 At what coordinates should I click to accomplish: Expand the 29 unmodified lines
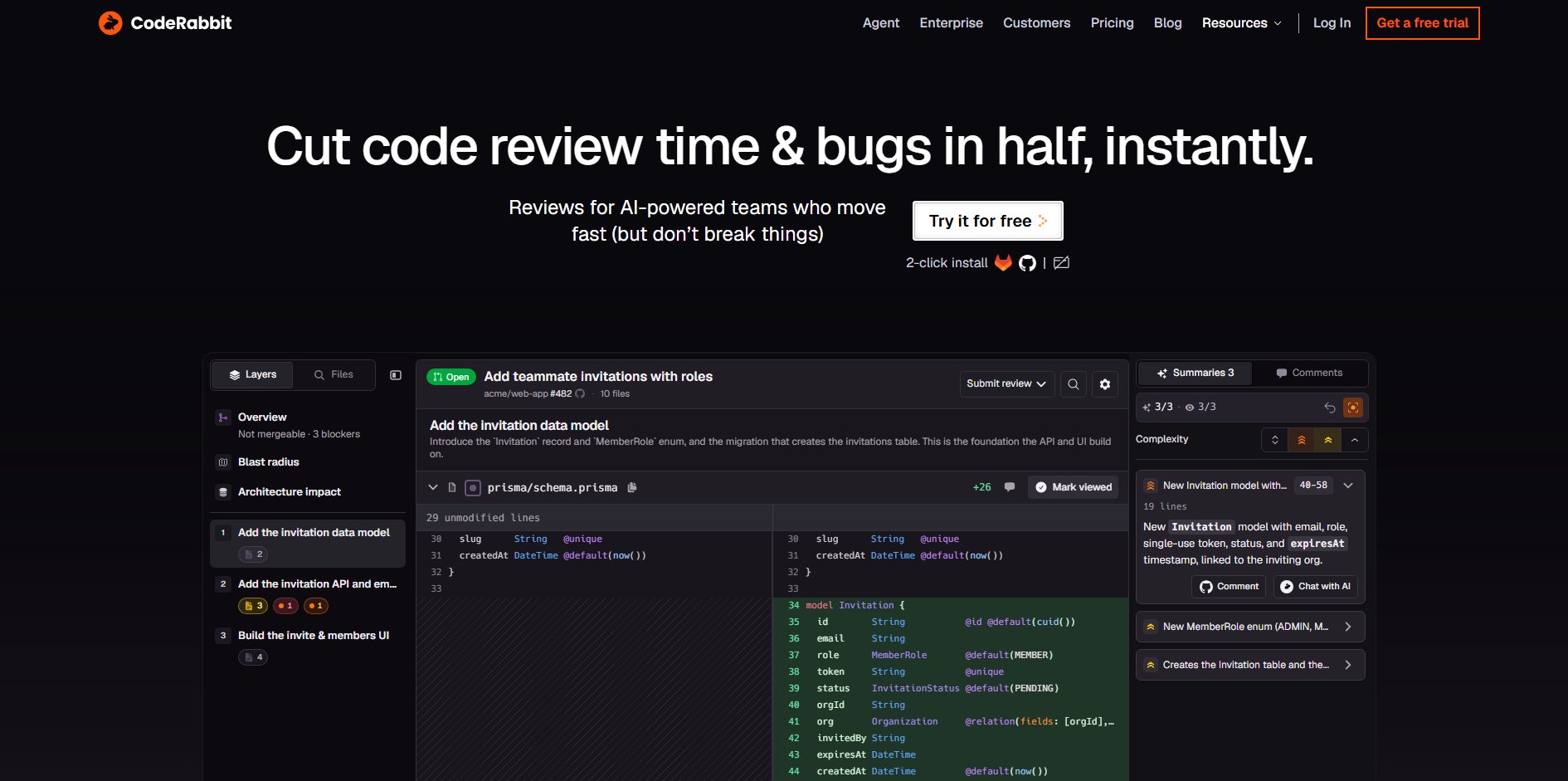tap(483, 518)
